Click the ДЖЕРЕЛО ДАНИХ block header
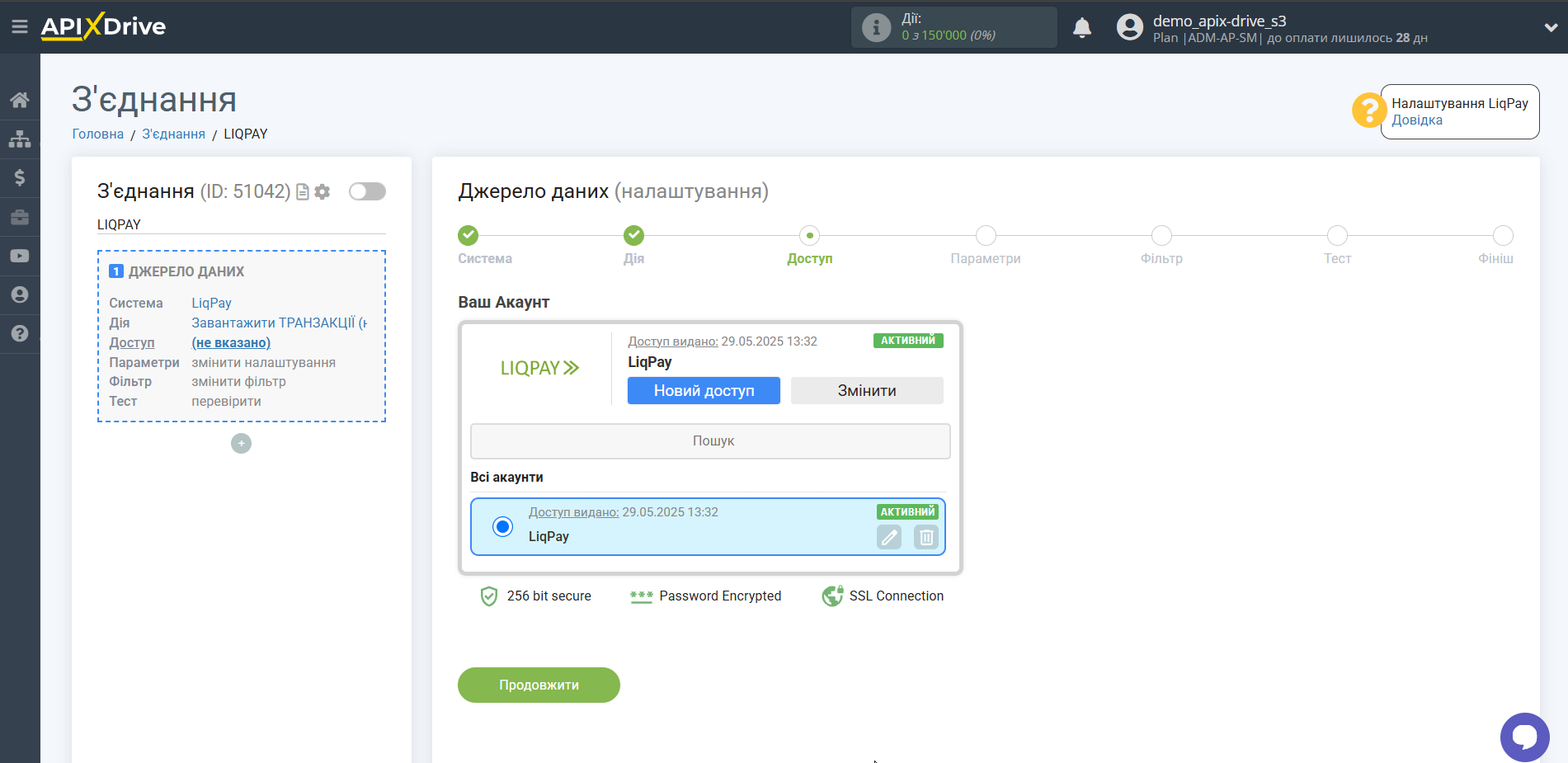 pyautogui.click(x=177, y=271)
